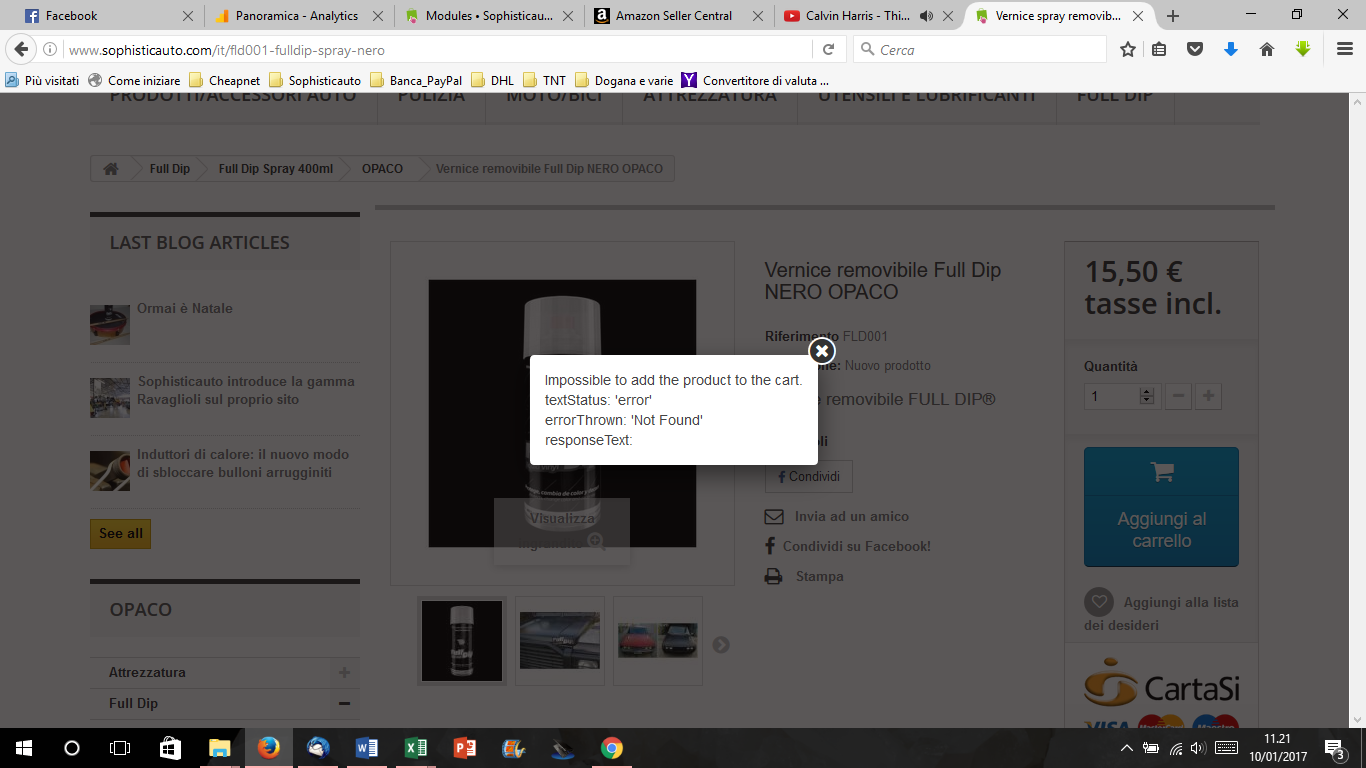Screen dimensions: 1366x768
Task: Switch to the Calvin Harris YouTube tab
Action: coord(856,16)
